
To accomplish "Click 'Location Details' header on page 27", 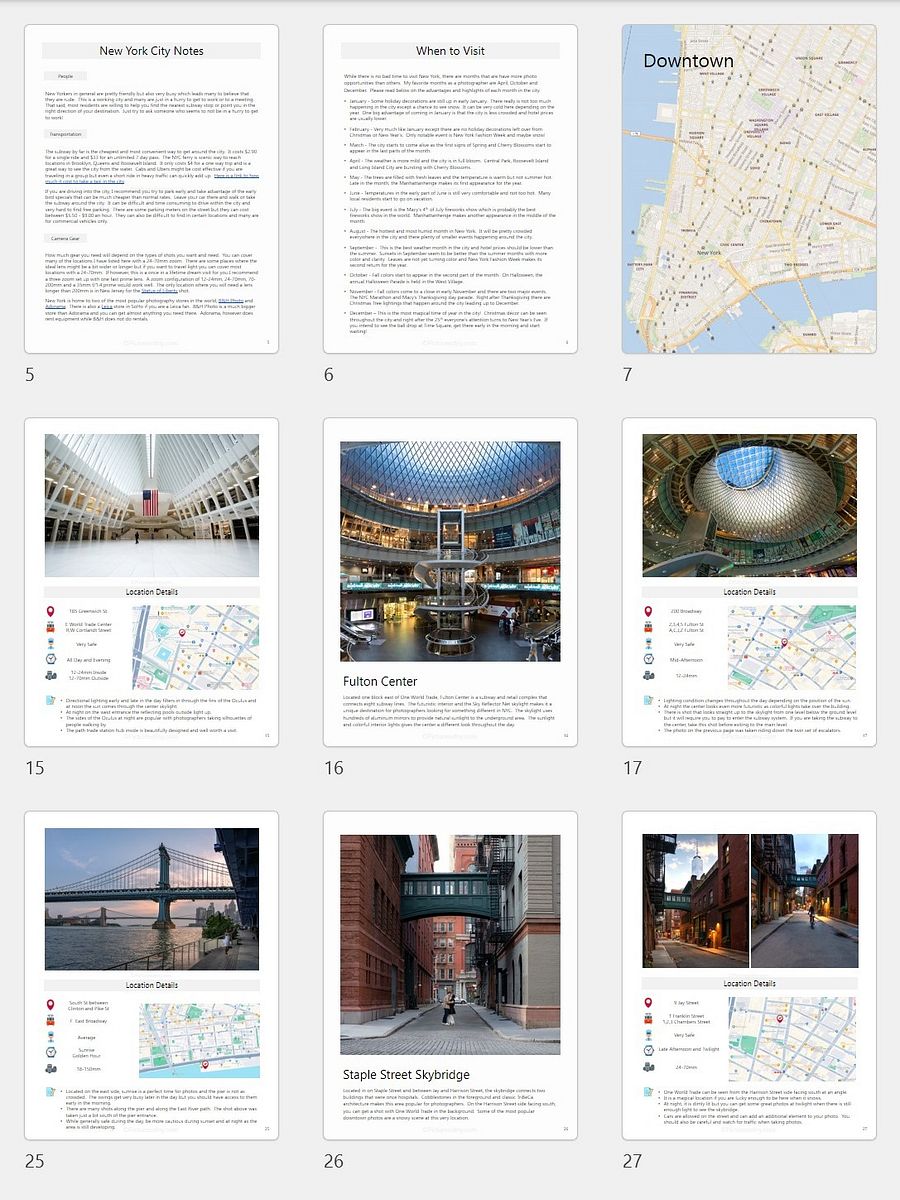I will [750, 983].
